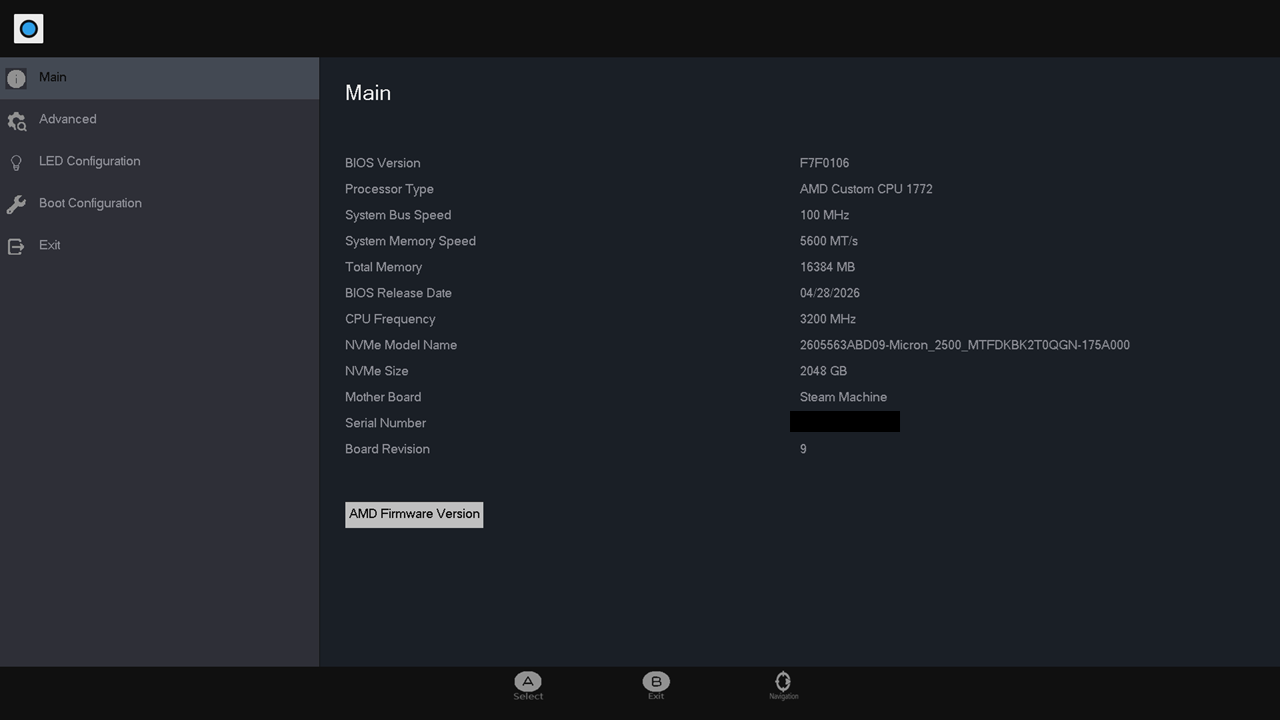
Task: Click the Advanced gear-search icon
Action: pos(16,121)
